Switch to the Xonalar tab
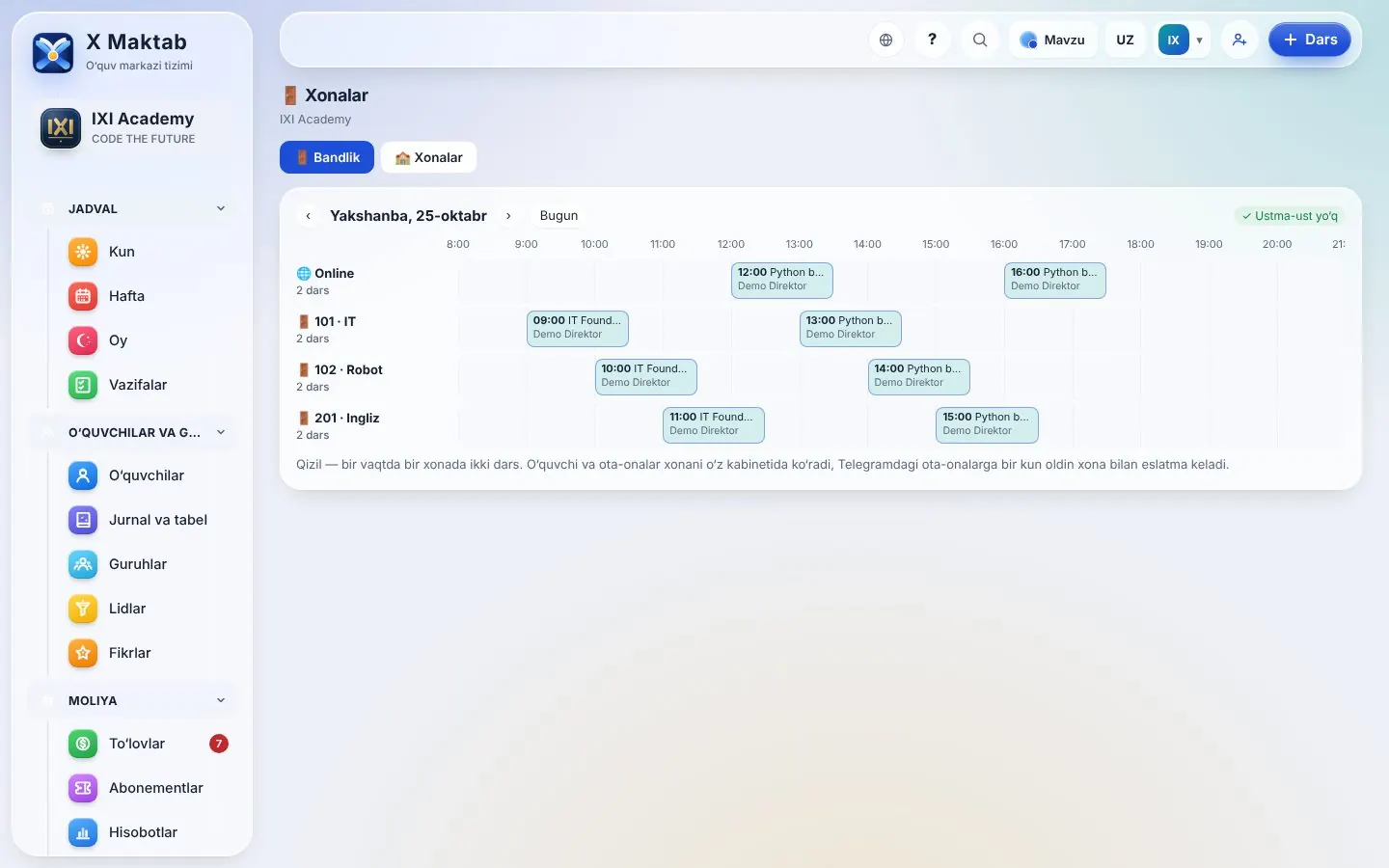 [x=428, y=157]
